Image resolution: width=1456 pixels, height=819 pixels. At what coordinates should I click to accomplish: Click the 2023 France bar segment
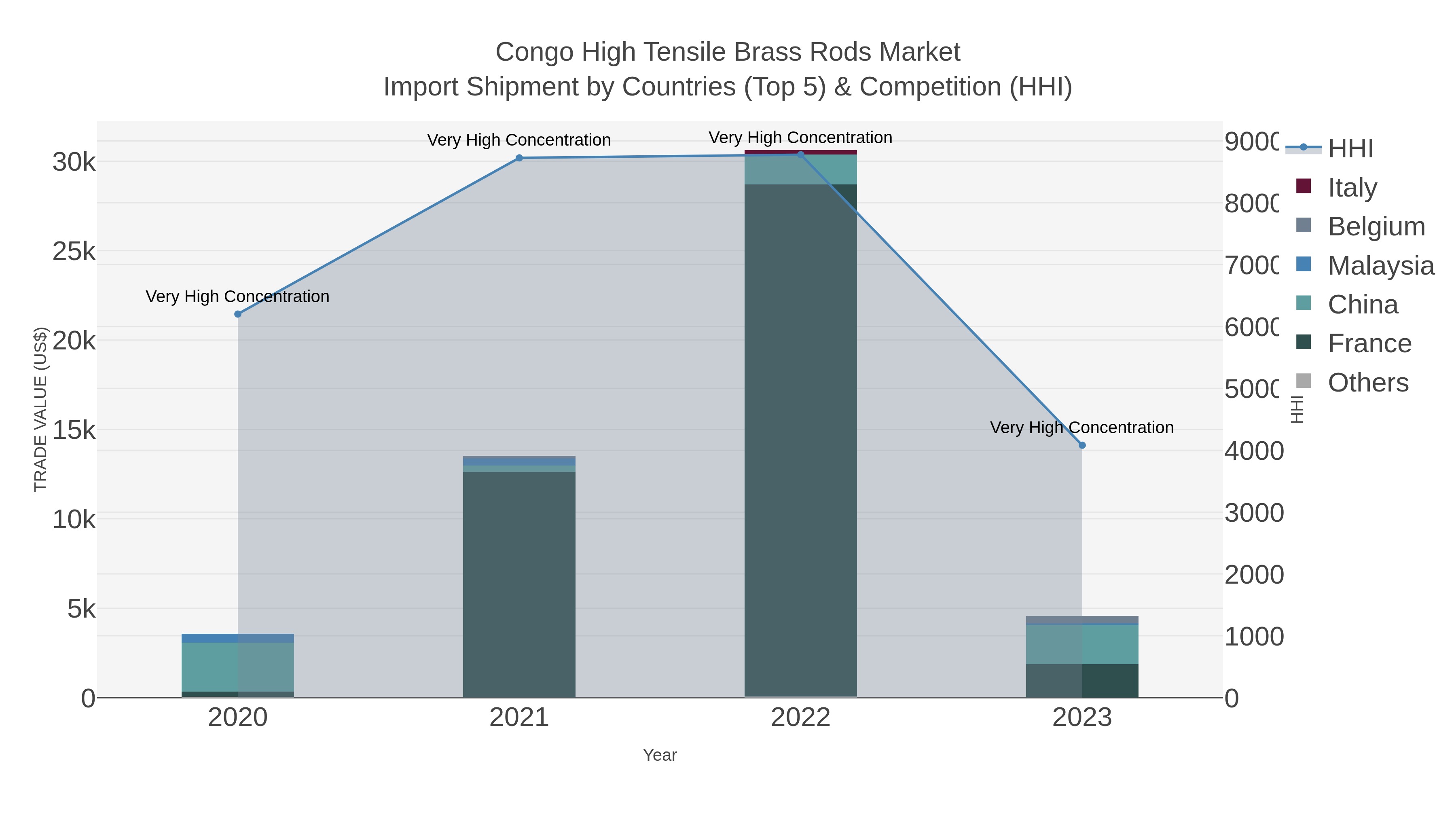(x=1082, y=681)
